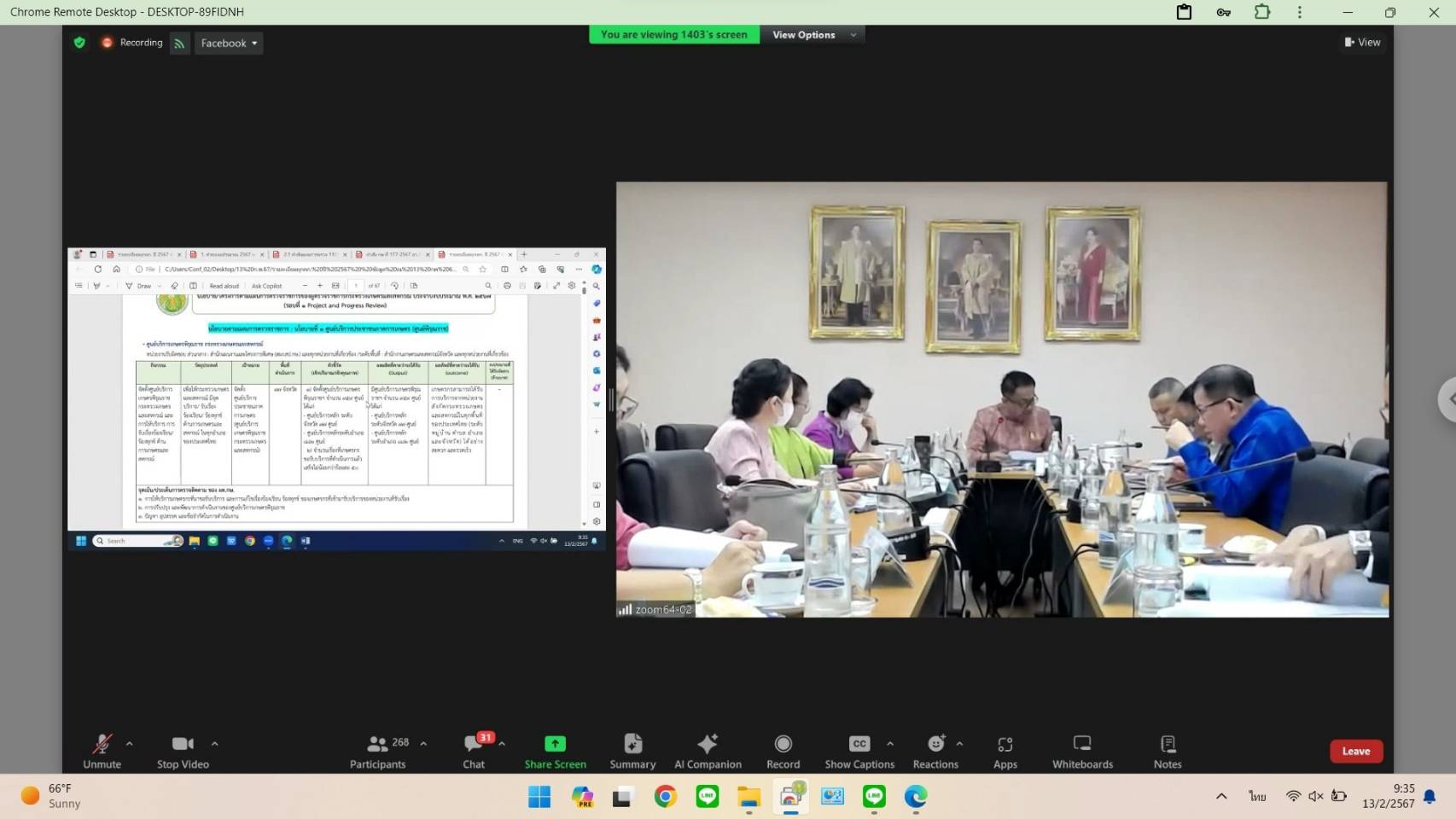Open the View Options dropdown
This screenshot has width=1456, height=819.
pyautogui.click(x=813, y=35)
